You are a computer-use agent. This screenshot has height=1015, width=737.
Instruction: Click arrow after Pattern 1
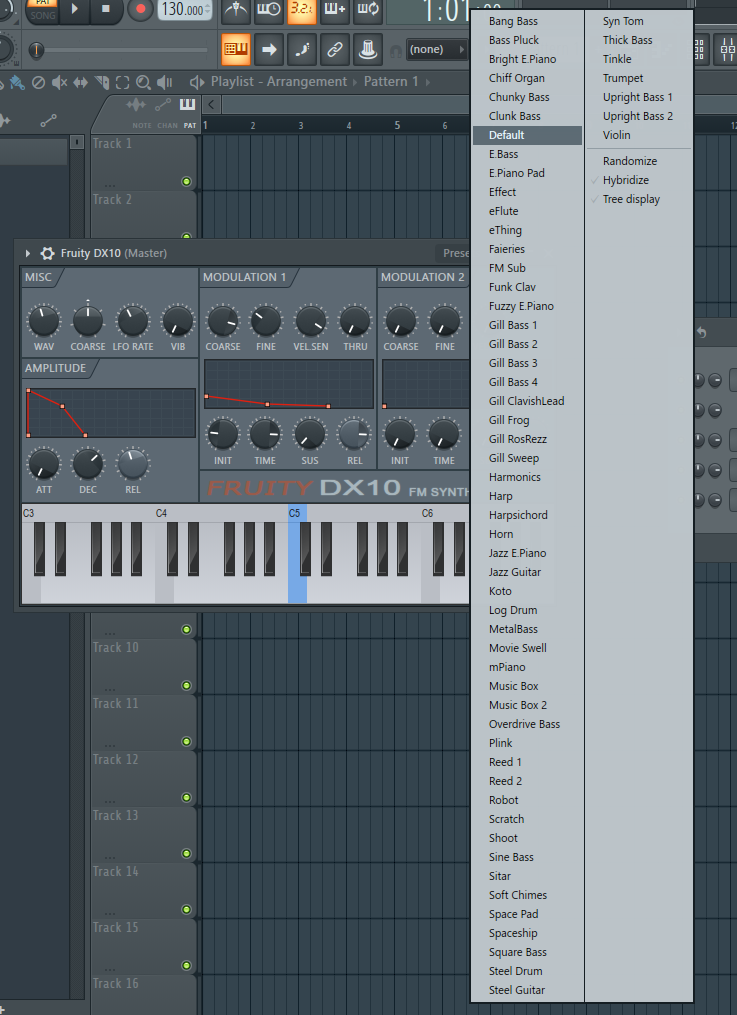[x=428, y=82]
